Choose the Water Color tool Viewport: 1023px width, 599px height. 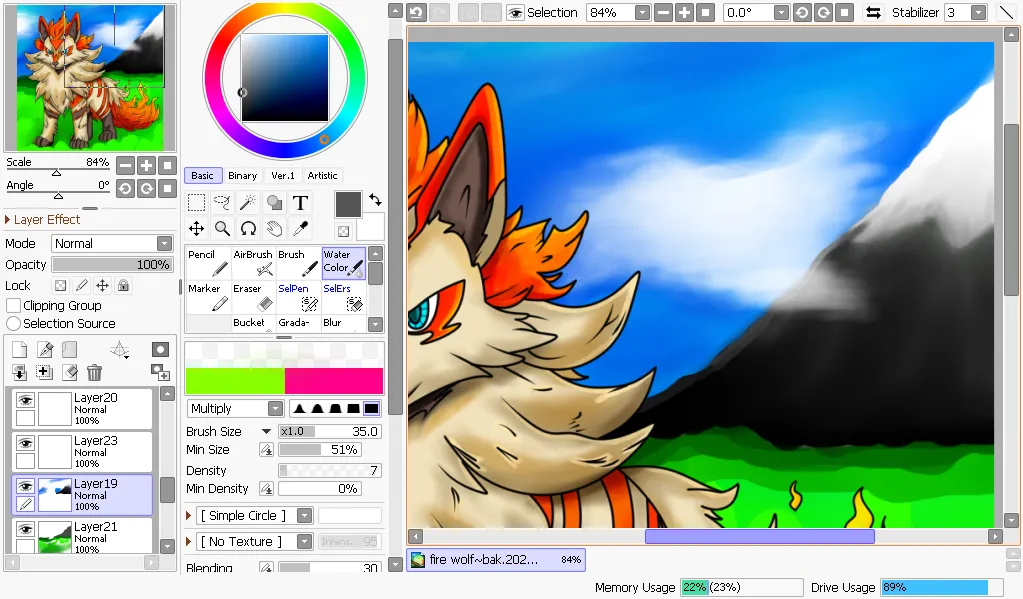click(x=343, y=263)
